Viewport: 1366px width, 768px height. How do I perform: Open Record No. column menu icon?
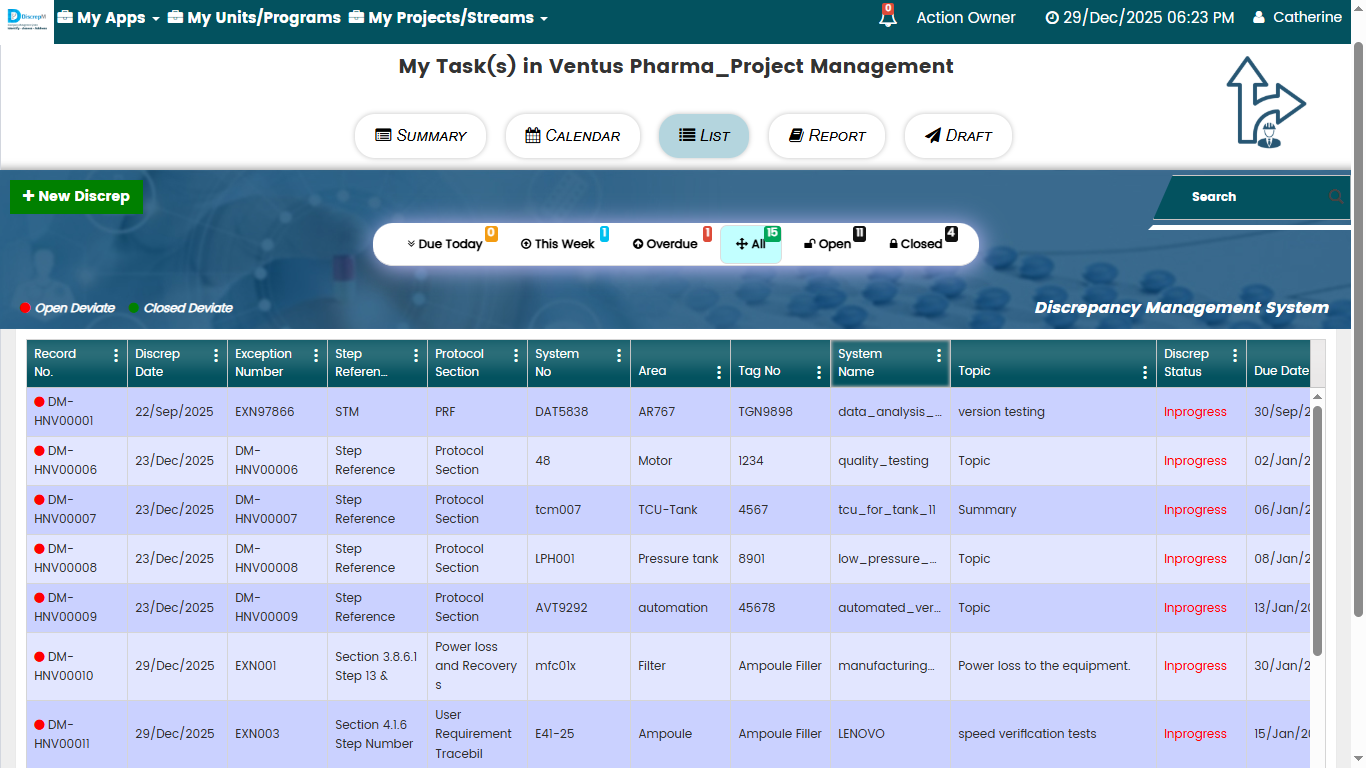pos(116,355)
